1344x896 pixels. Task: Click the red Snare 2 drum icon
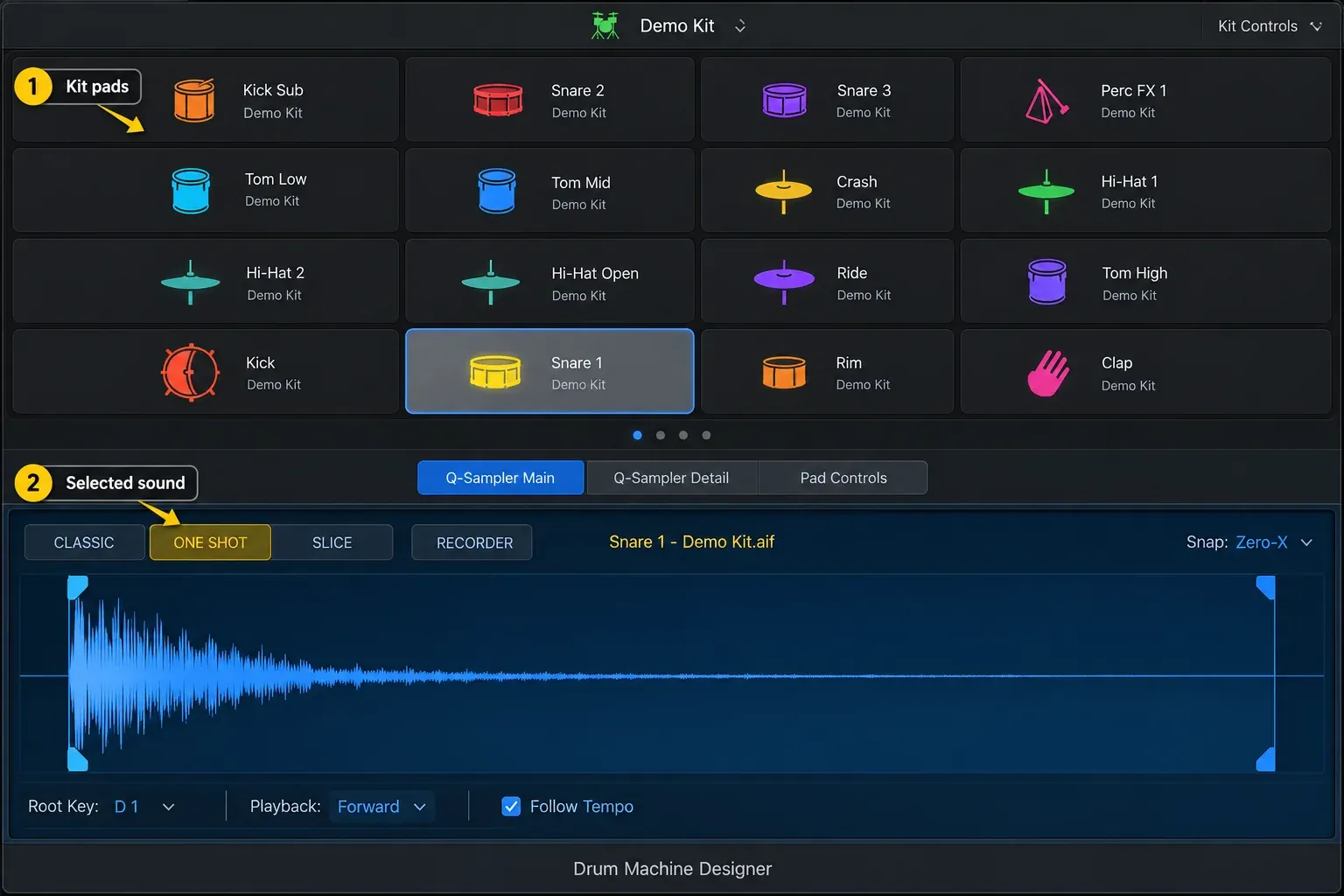point(498,100)
